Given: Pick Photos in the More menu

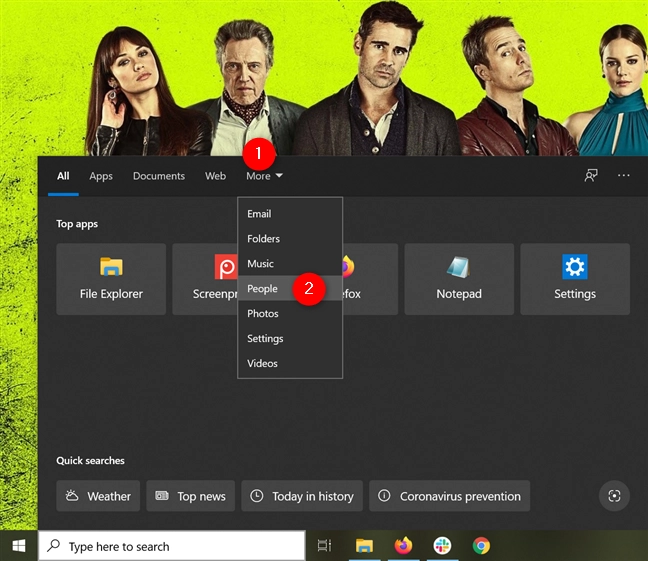Looking at the screenshot, I should [290, 313].
